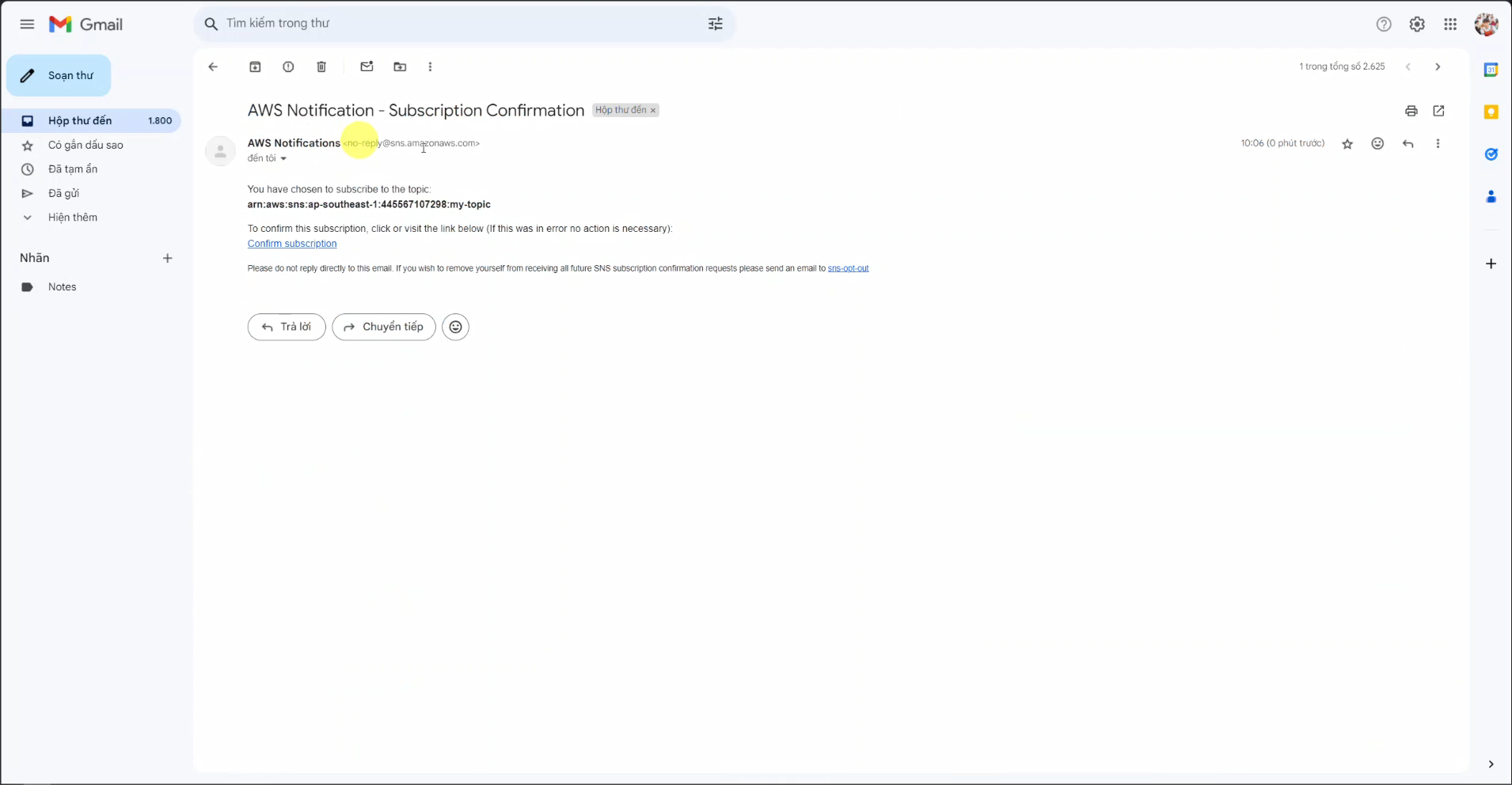Expand Hiện thêm in the sidebar
Screen dimensions: 1512x785
coord(72,218)
